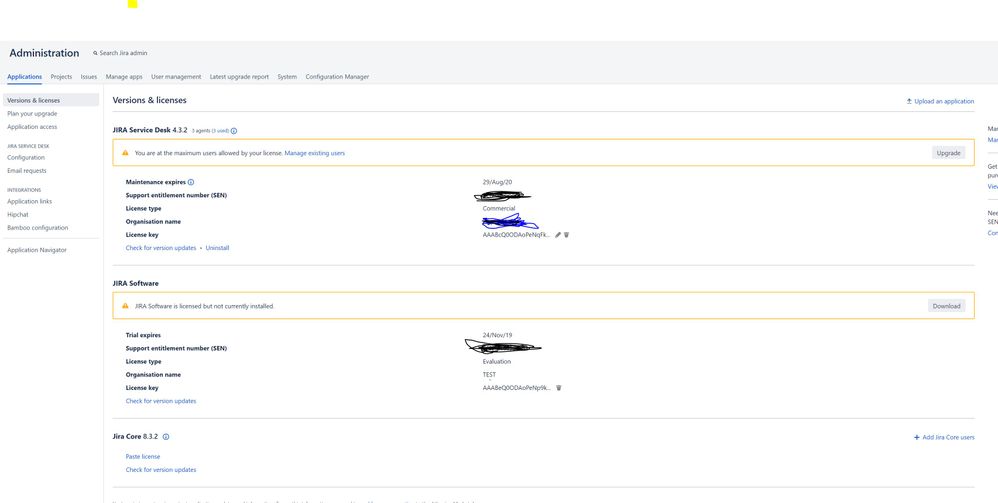Check for version updates under Service Desk

[x=161, y=248]
